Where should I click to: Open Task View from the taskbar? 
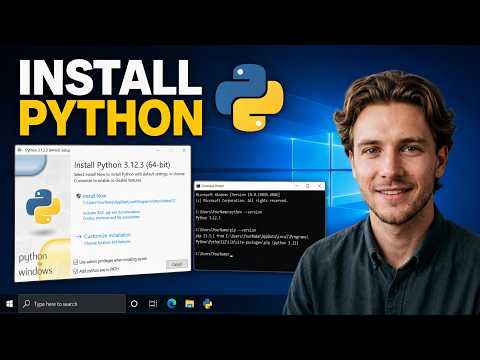tap(153, 304)
